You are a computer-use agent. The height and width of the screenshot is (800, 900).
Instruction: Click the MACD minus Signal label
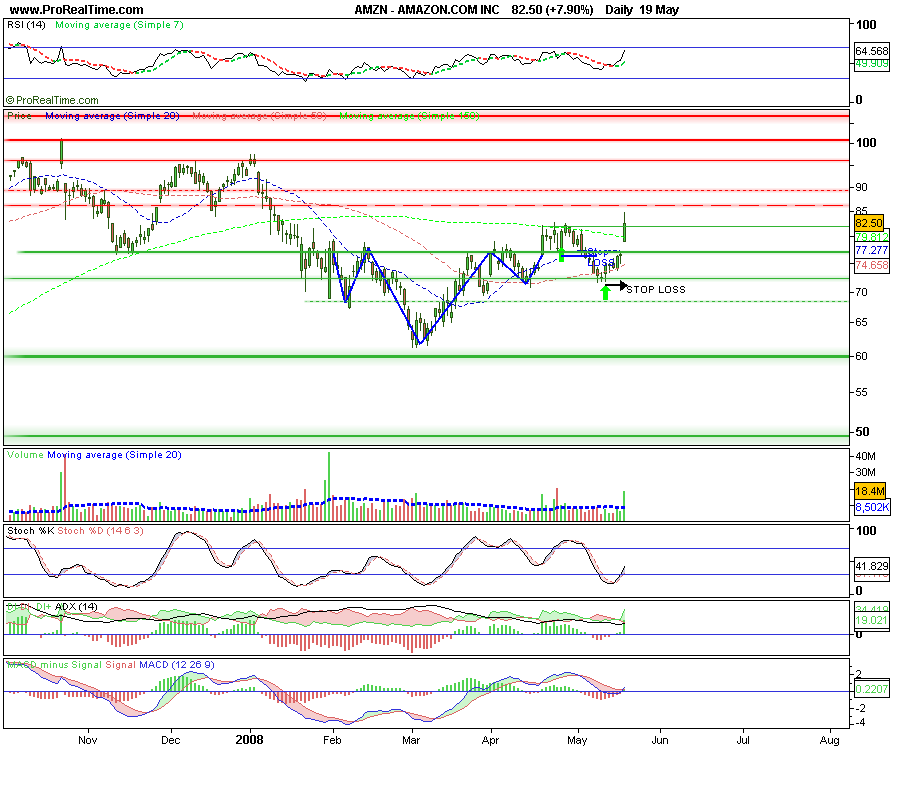pyautogui.click(x=54, y=665)
